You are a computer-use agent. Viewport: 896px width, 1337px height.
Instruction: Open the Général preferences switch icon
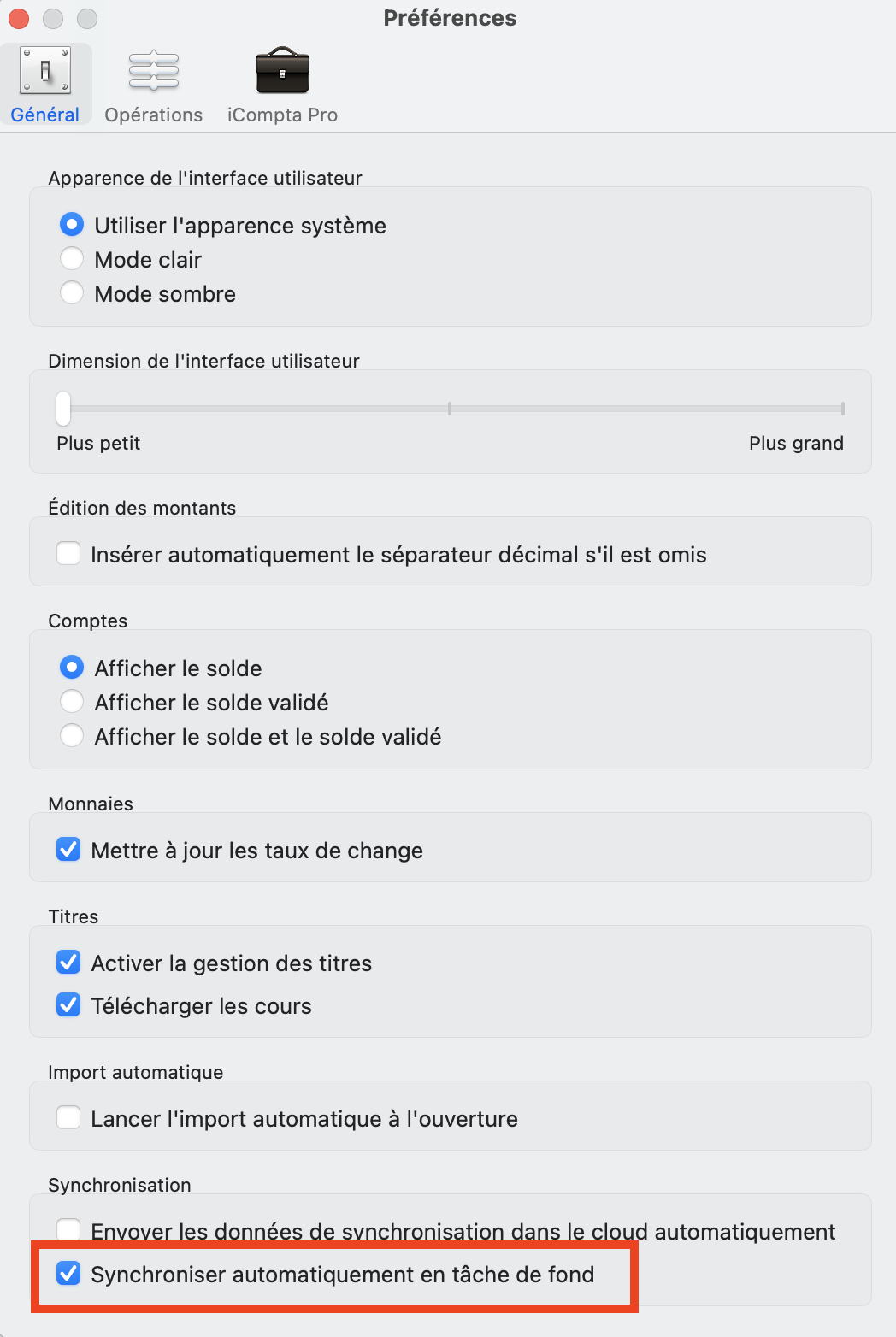[45, 71]
